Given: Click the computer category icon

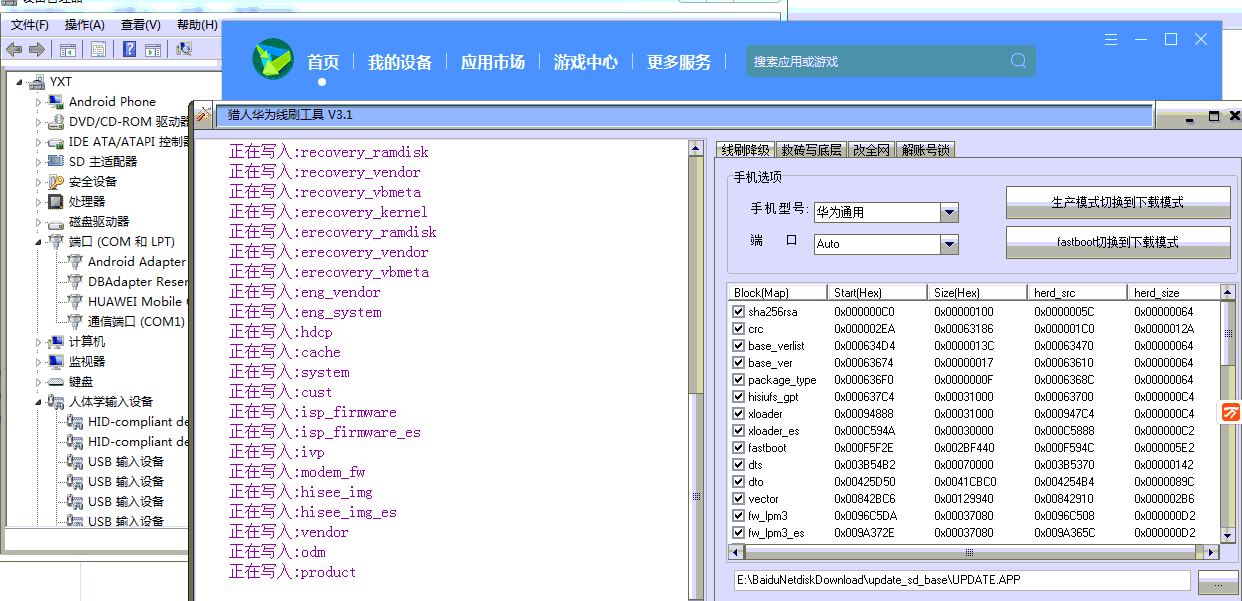Looking at the screenshot, I should click(56, 341).
